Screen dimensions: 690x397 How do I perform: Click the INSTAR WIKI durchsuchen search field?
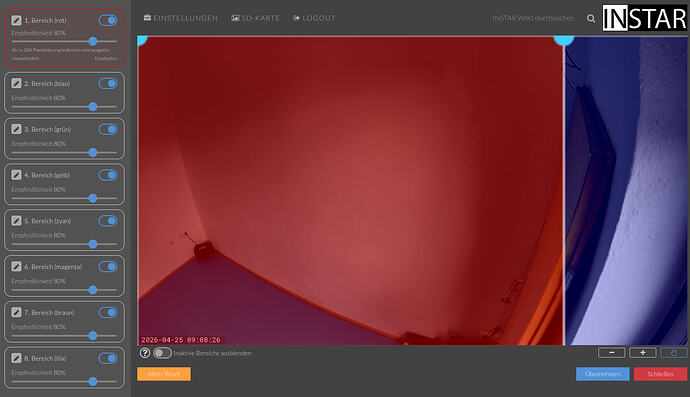(x=533, y=18)
